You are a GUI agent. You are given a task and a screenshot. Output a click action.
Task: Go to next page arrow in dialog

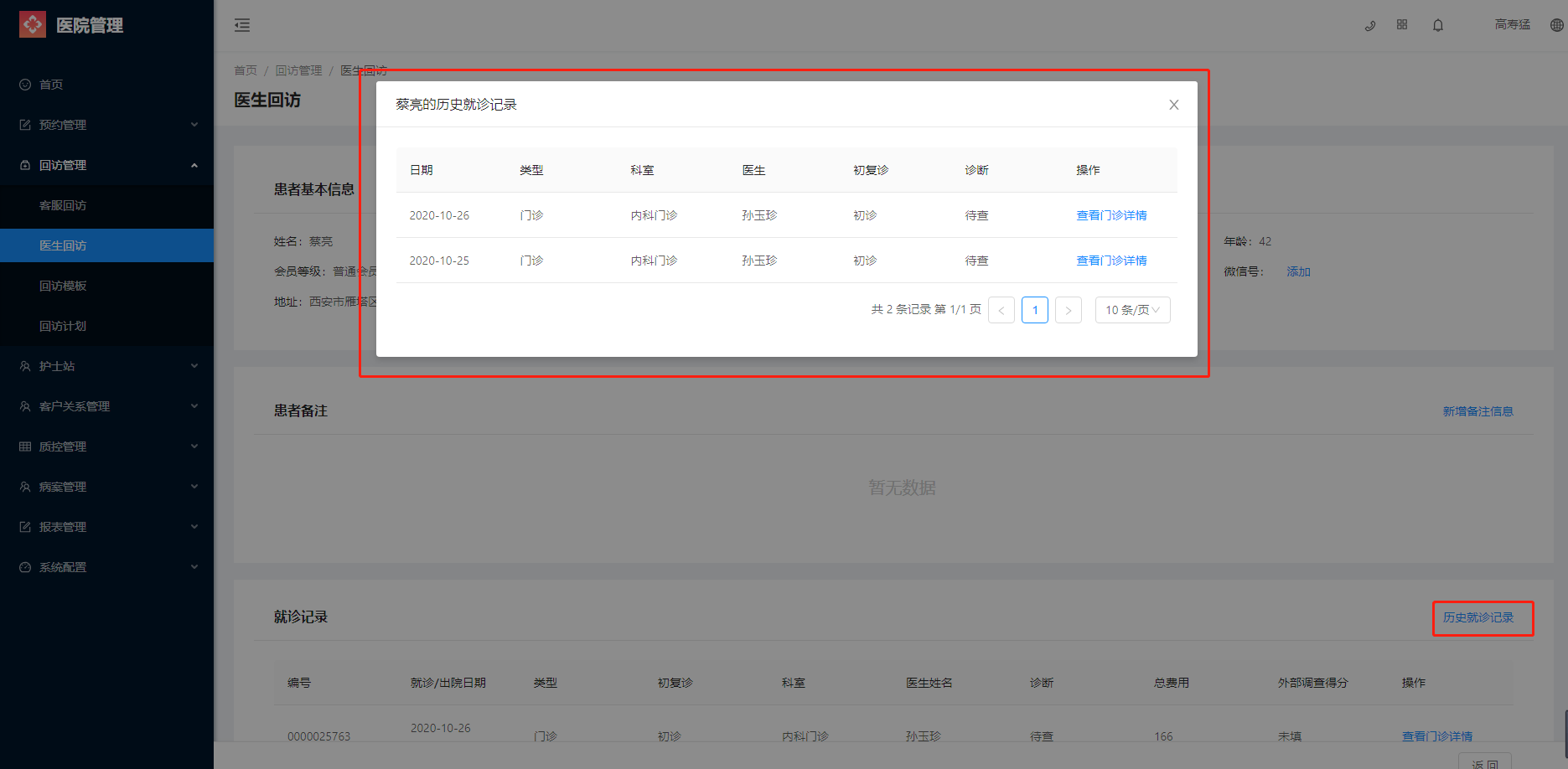(x=1069, y=310)
